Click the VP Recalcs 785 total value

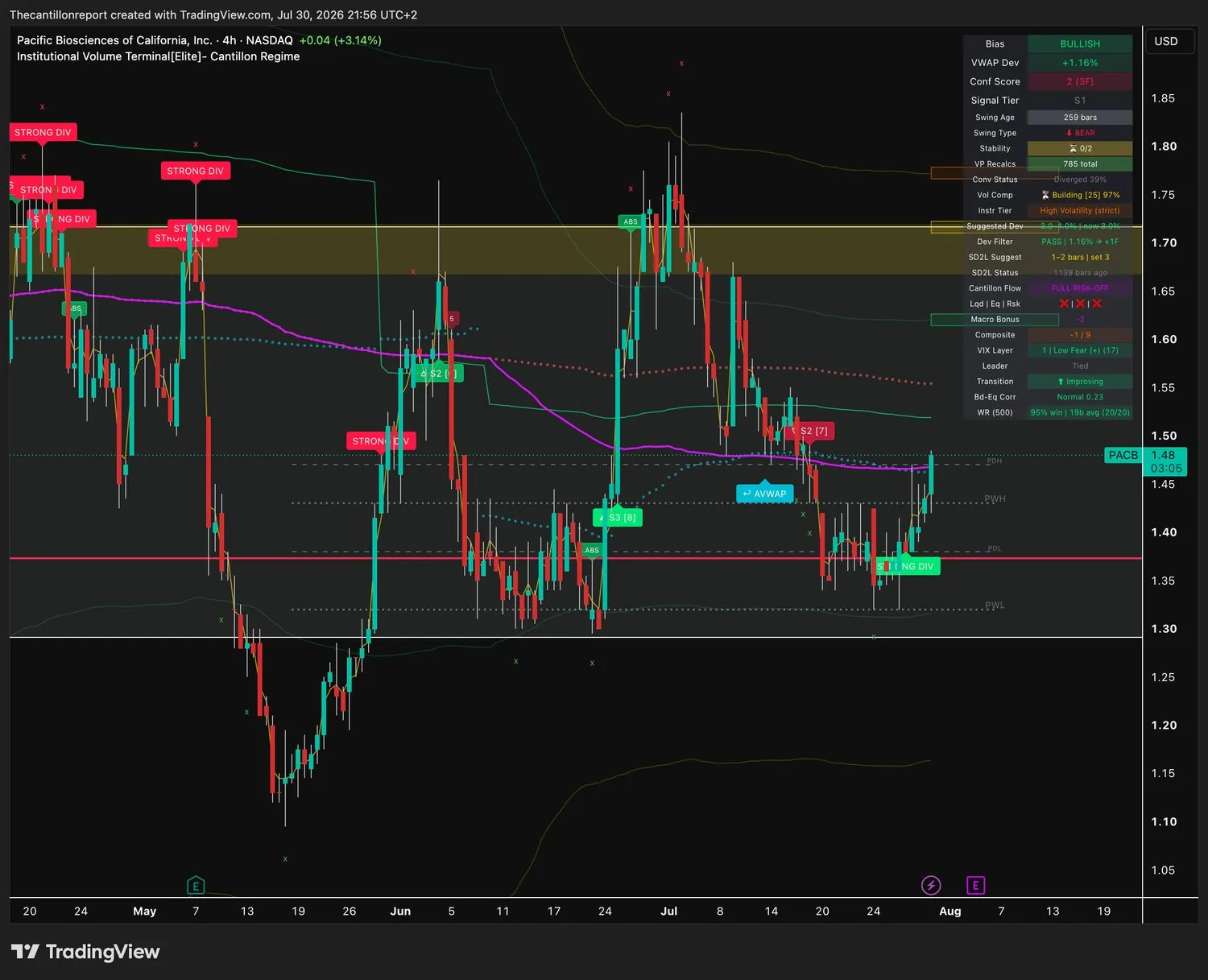point(1080,164)
